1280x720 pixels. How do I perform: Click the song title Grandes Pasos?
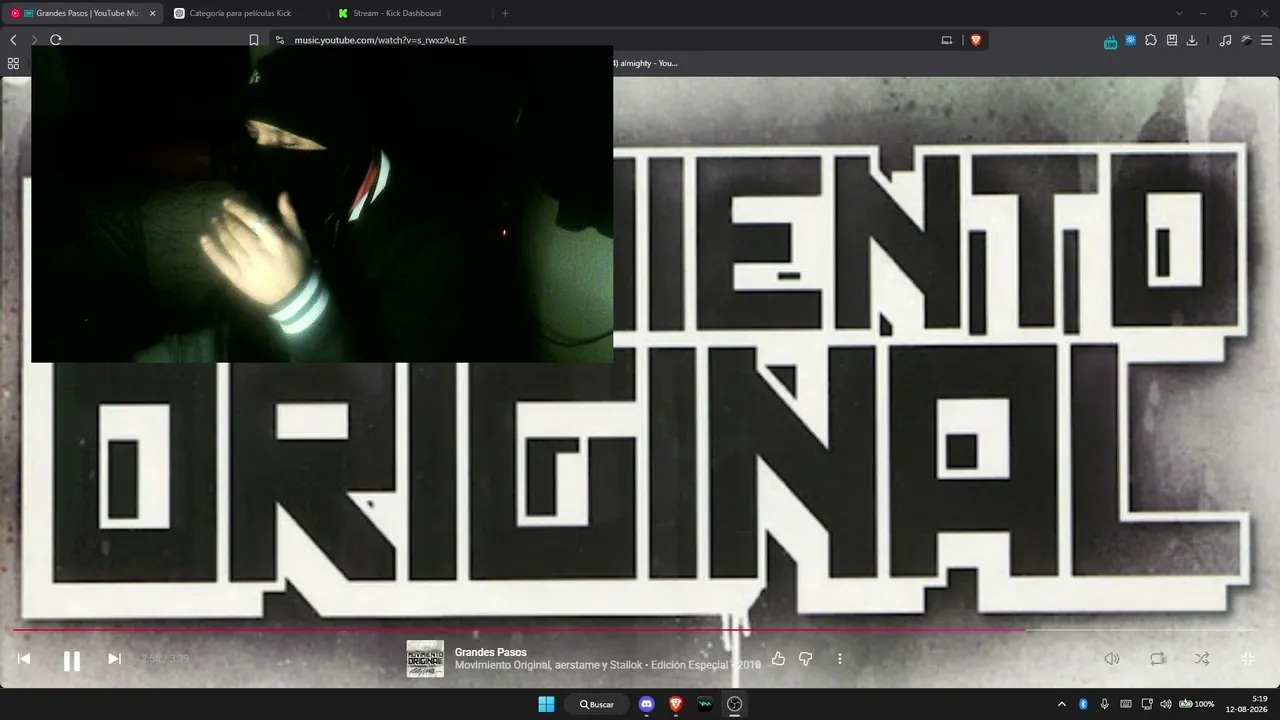pos(490,652)
